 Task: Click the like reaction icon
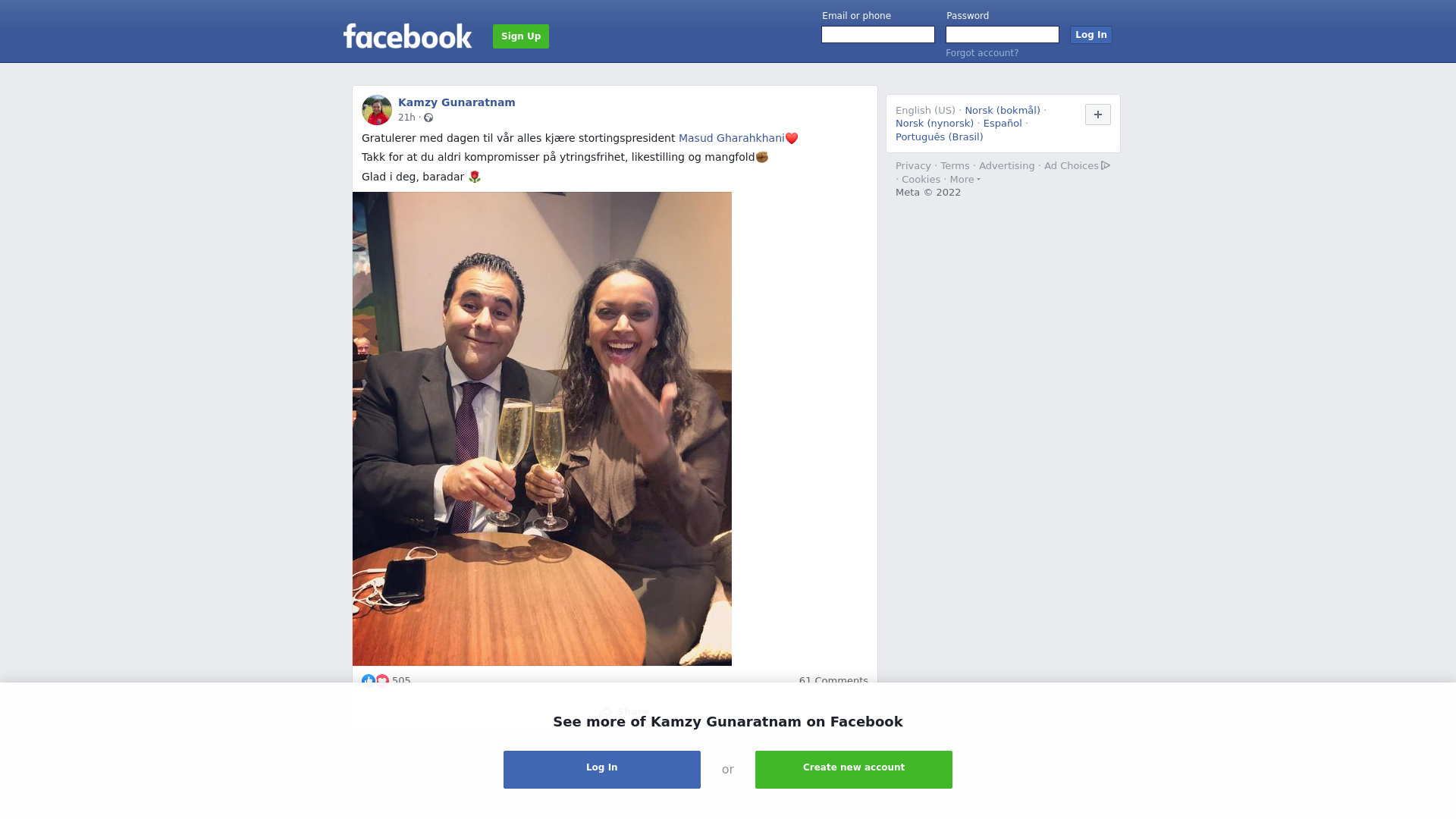(369, 680)
